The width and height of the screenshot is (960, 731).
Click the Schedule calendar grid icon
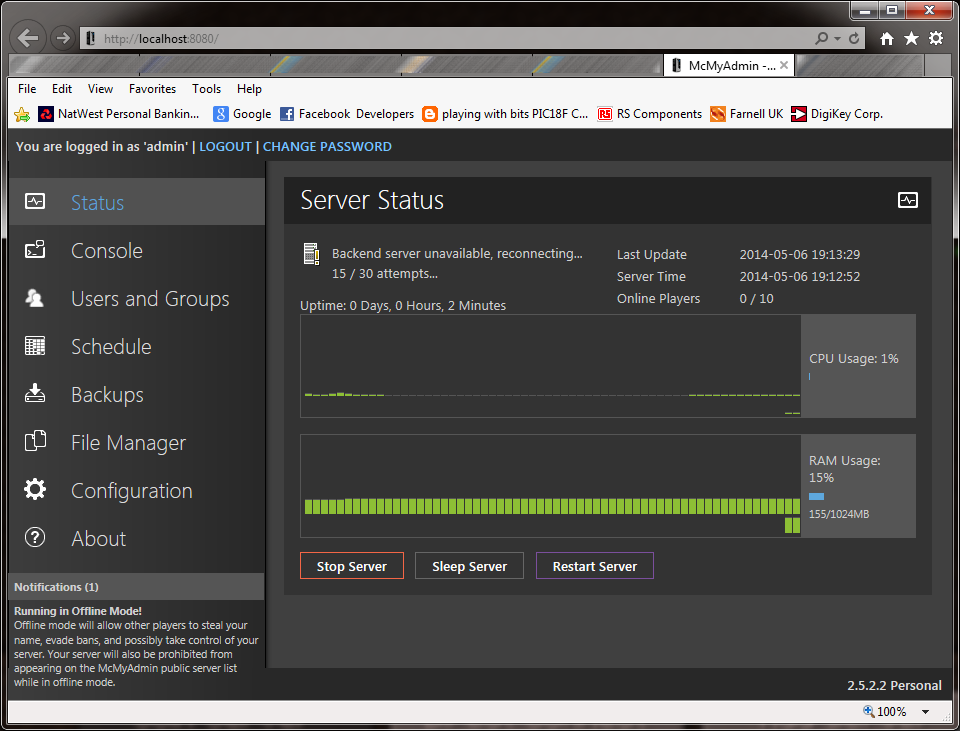[x=35, y=346]
